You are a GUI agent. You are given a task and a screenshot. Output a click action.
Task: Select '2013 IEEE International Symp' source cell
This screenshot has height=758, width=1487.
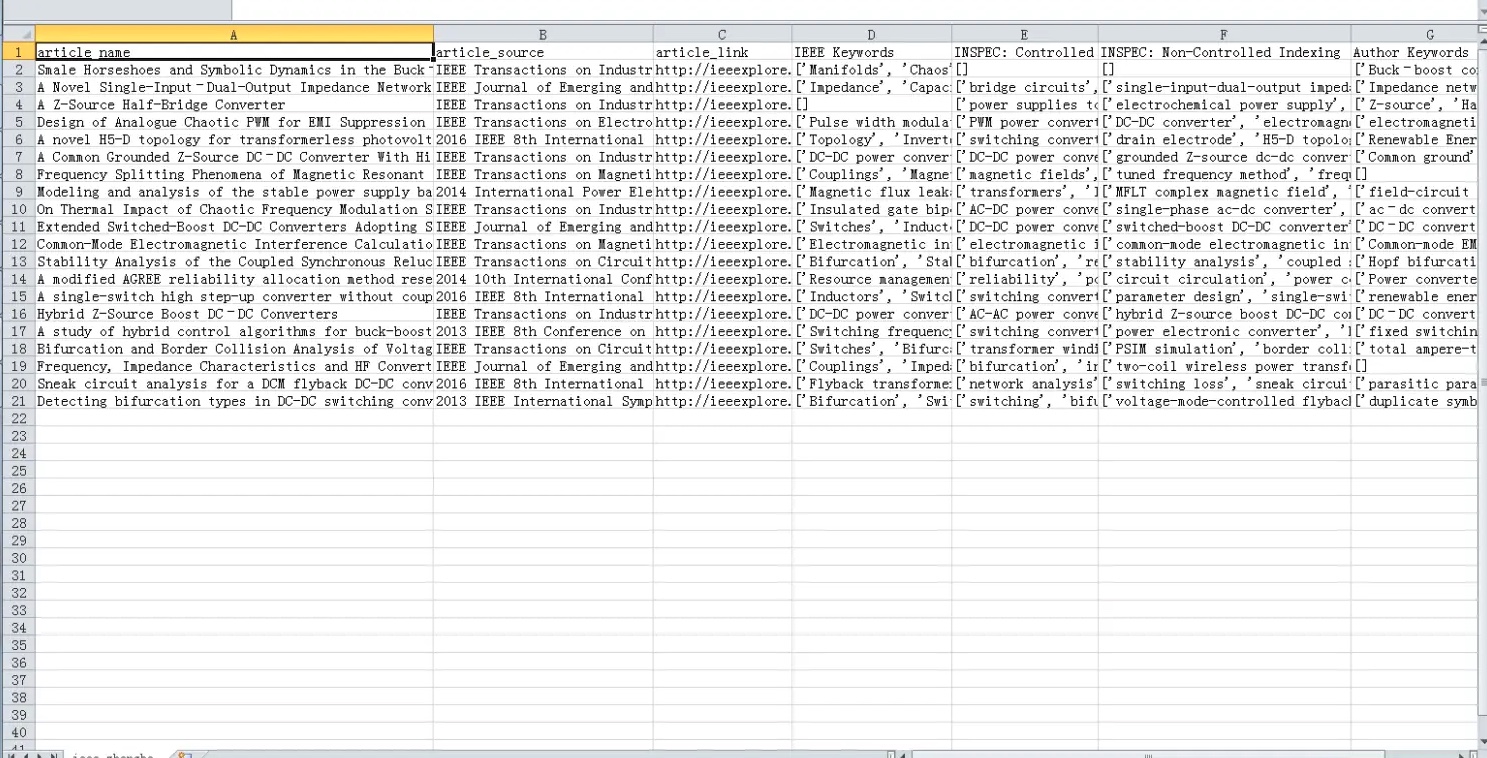tap(543, 402)
